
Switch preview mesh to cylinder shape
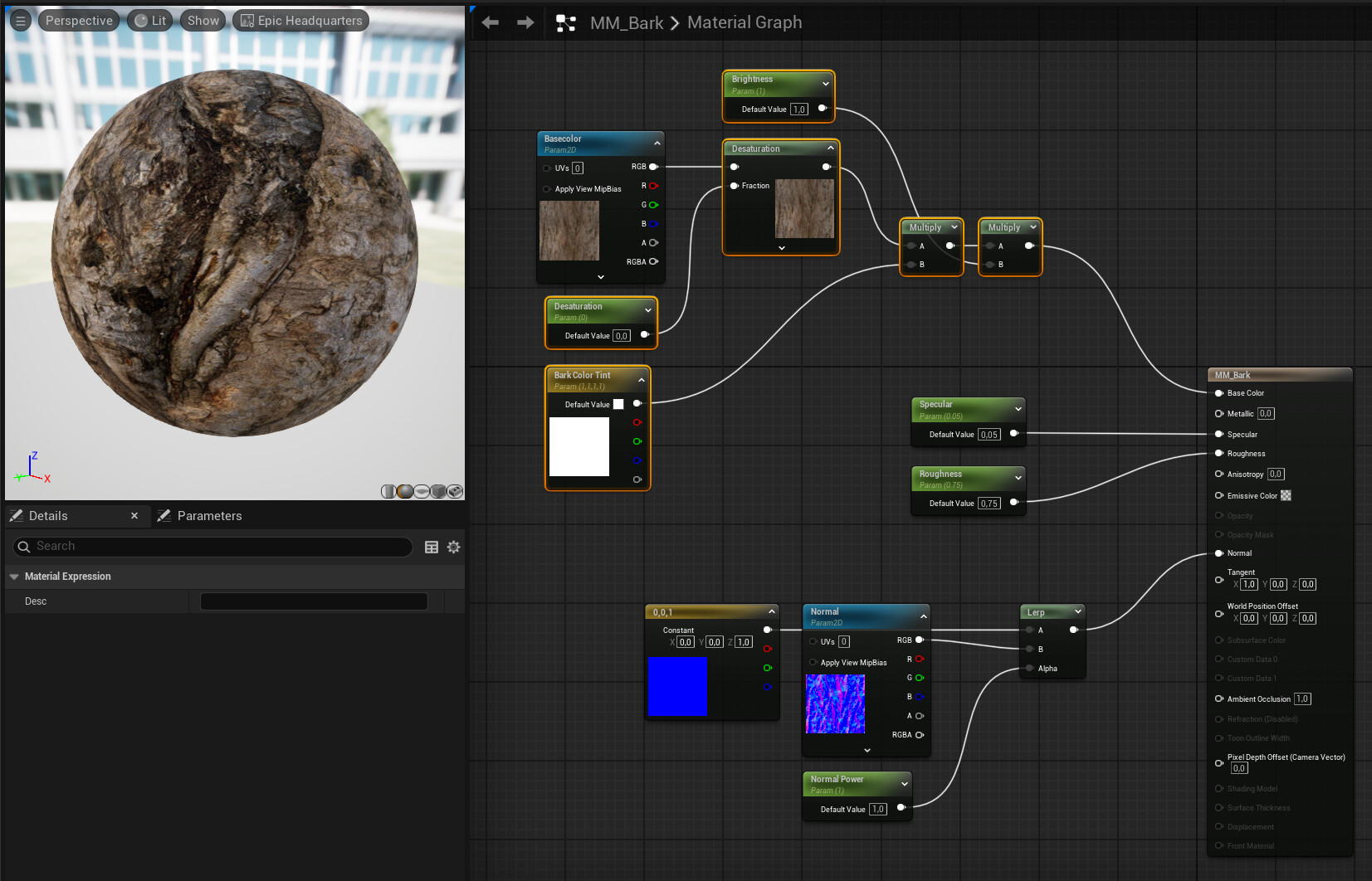388,492
